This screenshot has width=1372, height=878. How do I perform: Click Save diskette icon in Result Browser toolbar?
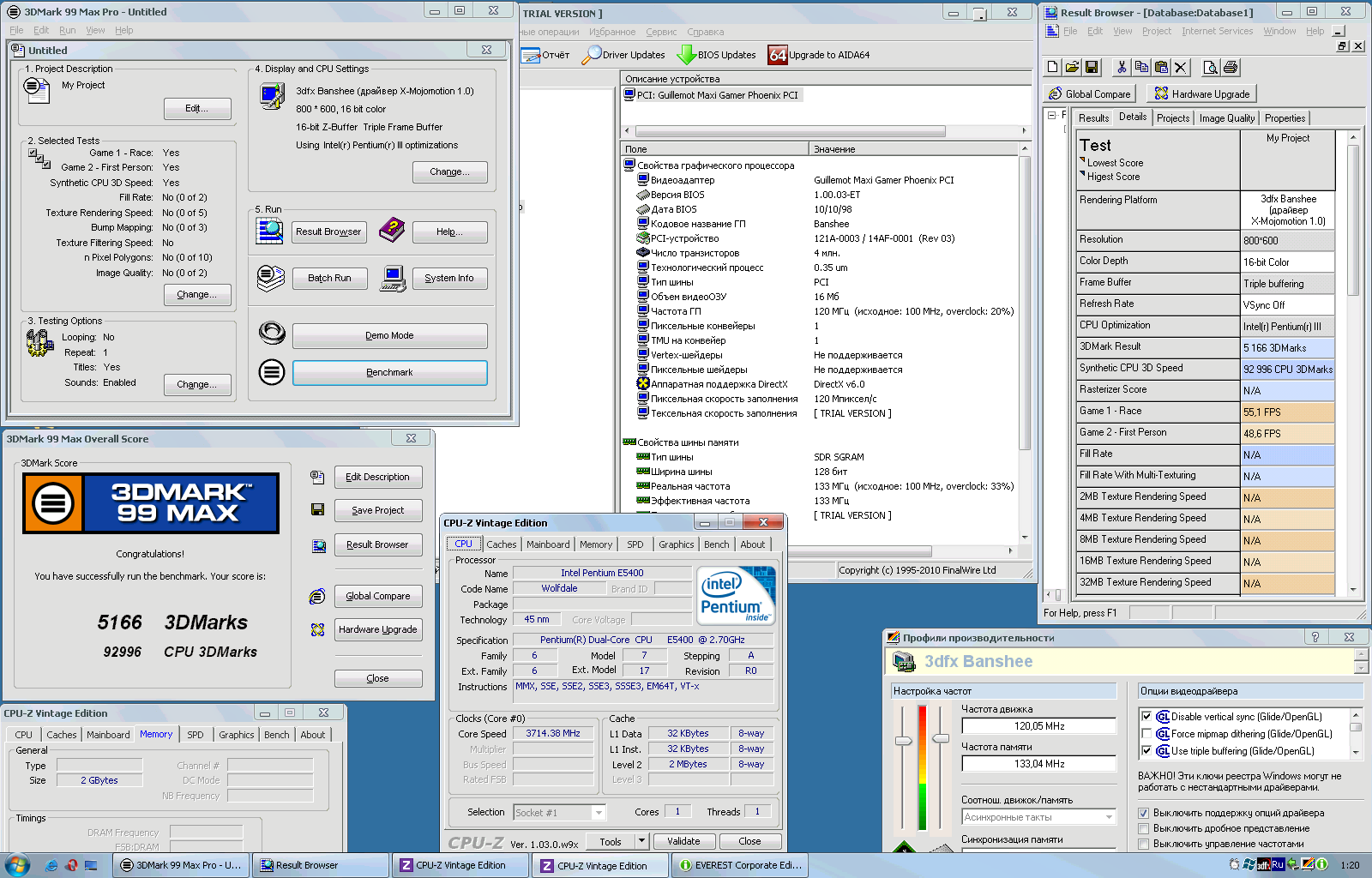coord(1091,67)
